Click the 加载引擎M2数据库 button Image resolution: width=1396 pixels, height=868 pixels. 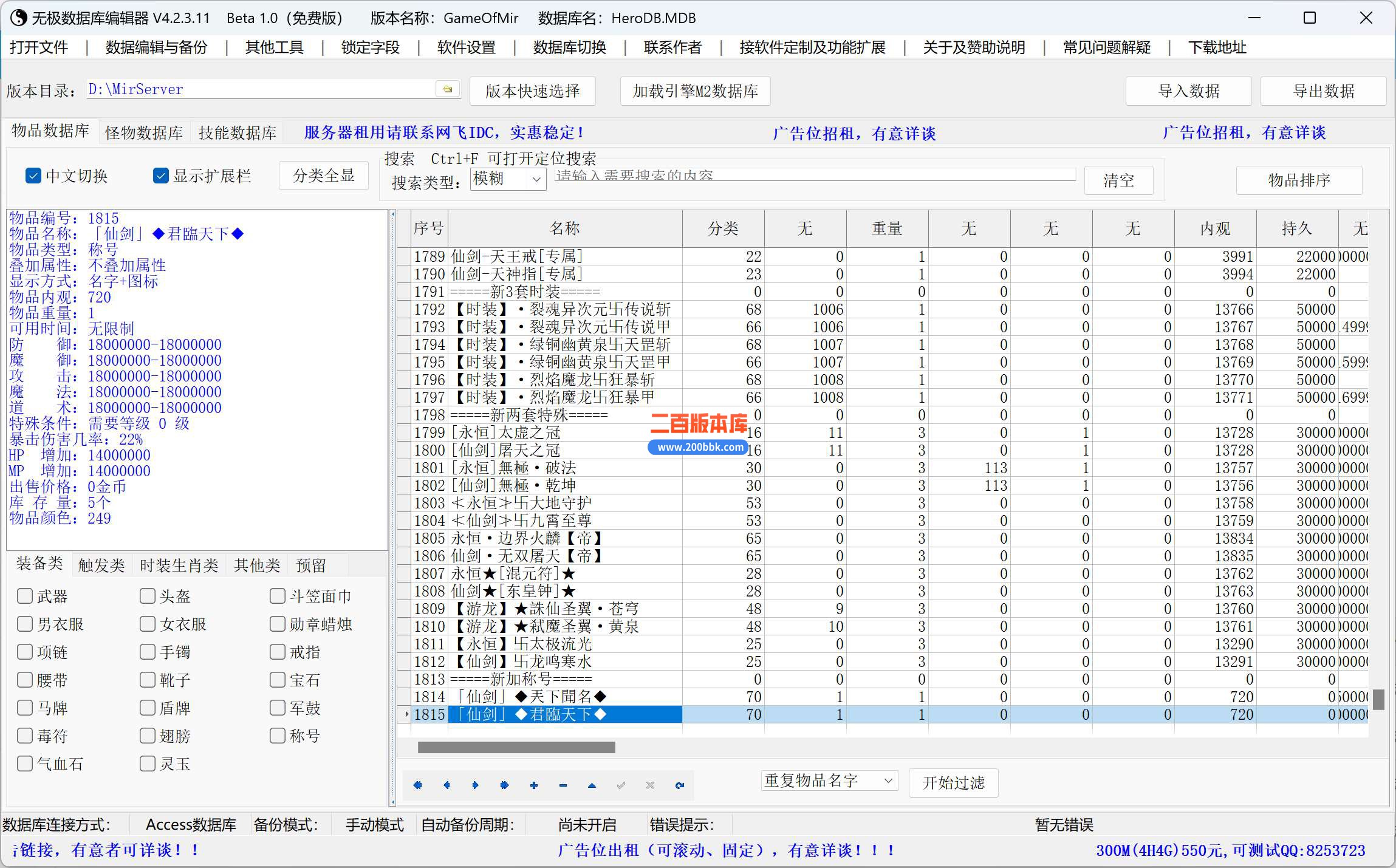click(696, 91)
